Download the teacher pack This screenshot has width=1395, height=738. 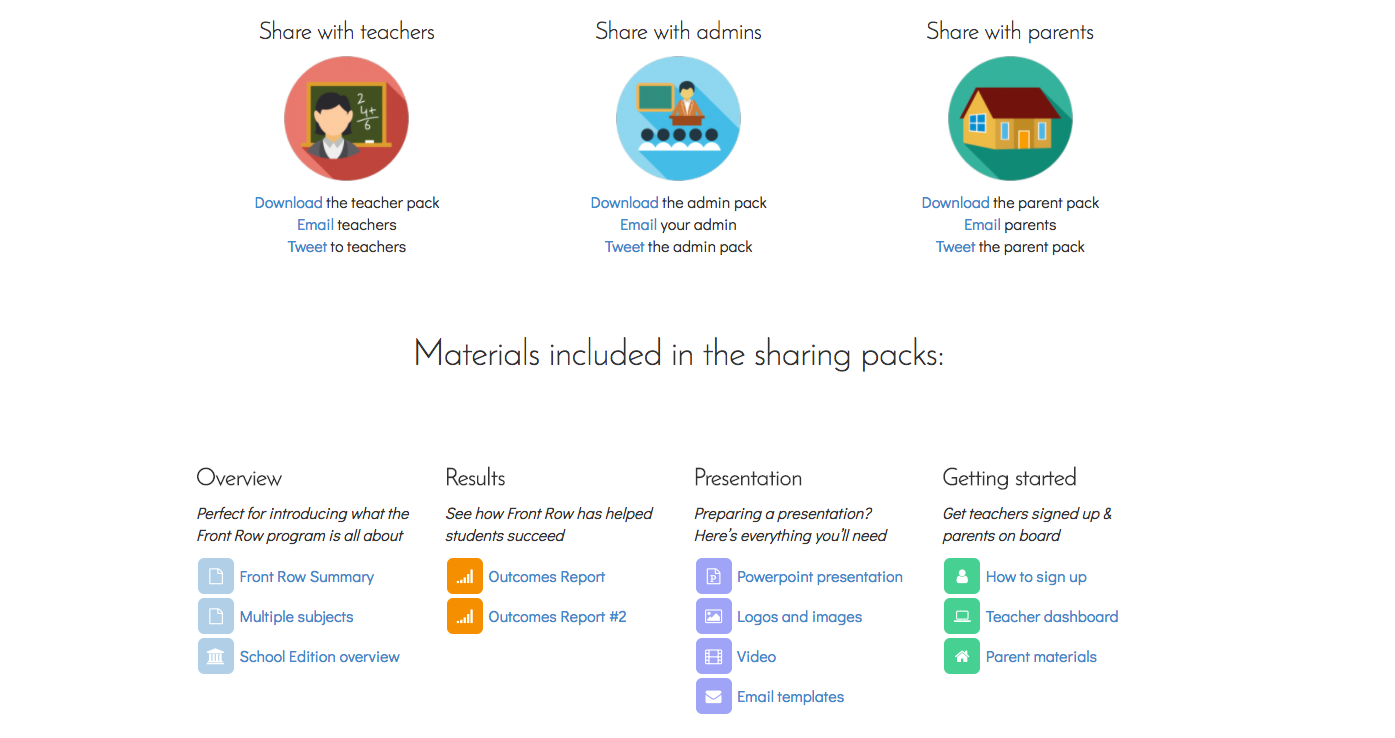point(288,203)
